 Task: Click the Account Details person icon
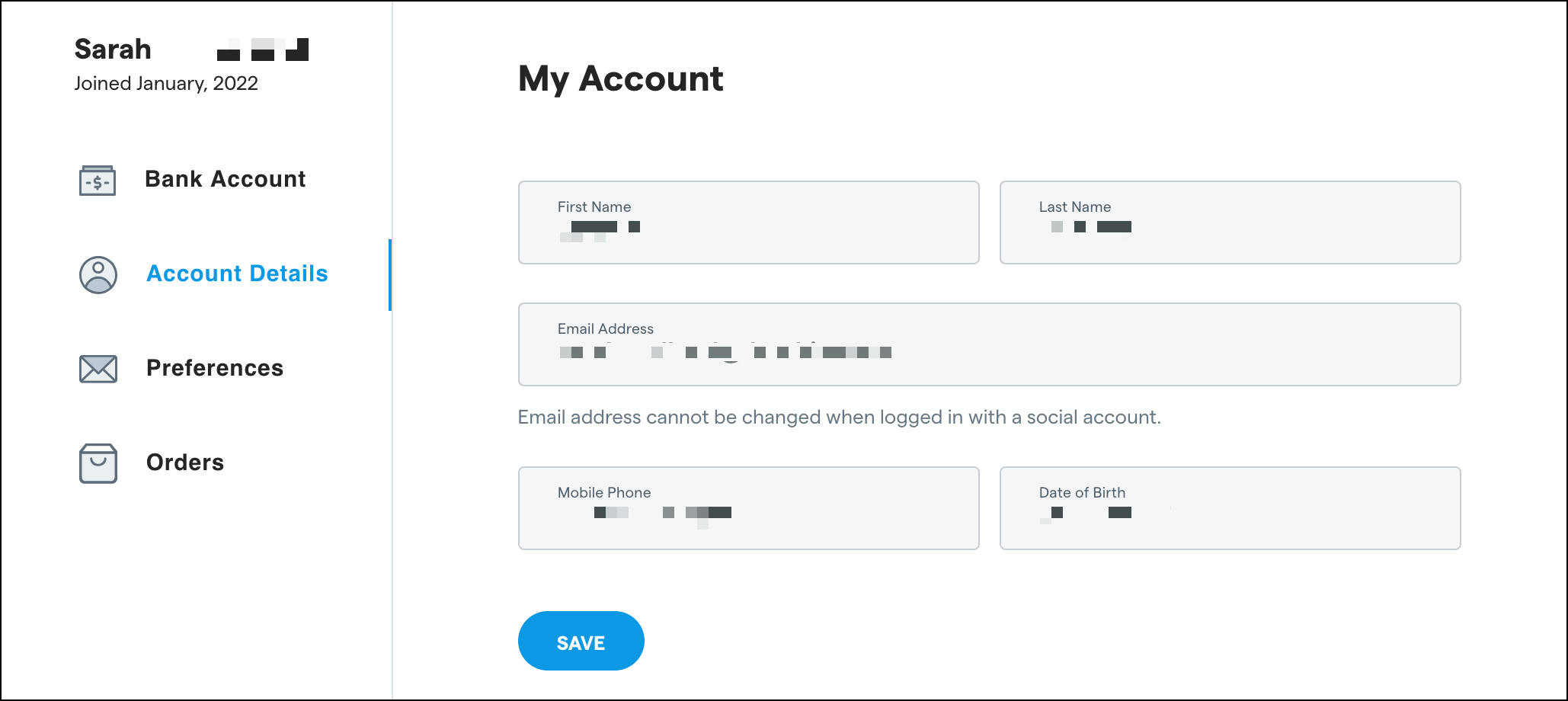coord(98,275)
